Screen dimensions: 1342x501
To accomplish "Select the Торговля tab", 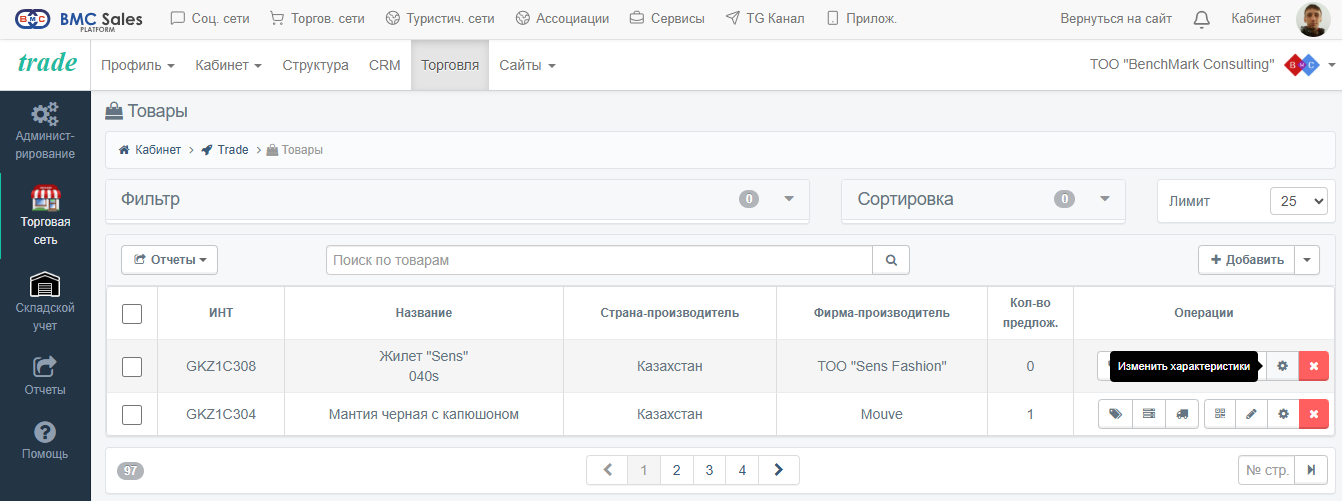I will tap(450, 65).
